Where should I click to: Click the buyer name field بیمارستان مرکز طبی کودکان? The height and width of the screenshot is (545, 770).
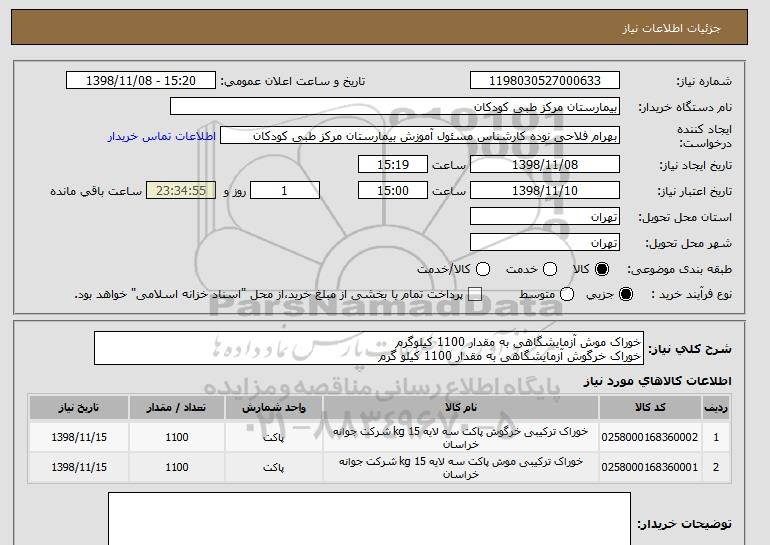coord(395,107)
